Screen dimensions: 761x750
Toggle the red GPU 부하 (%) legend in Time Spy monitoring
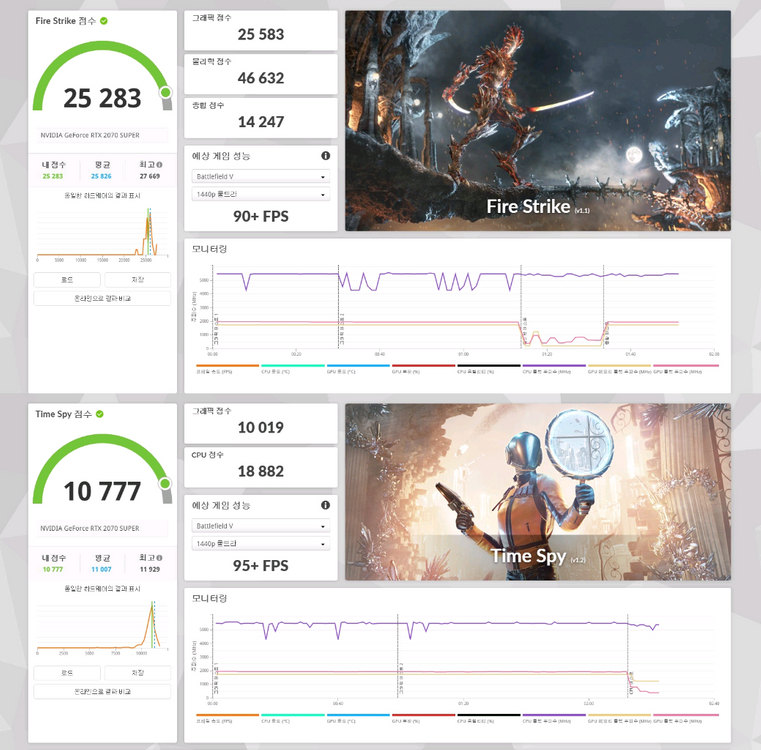pyautogui.click(x=423, y=718)
